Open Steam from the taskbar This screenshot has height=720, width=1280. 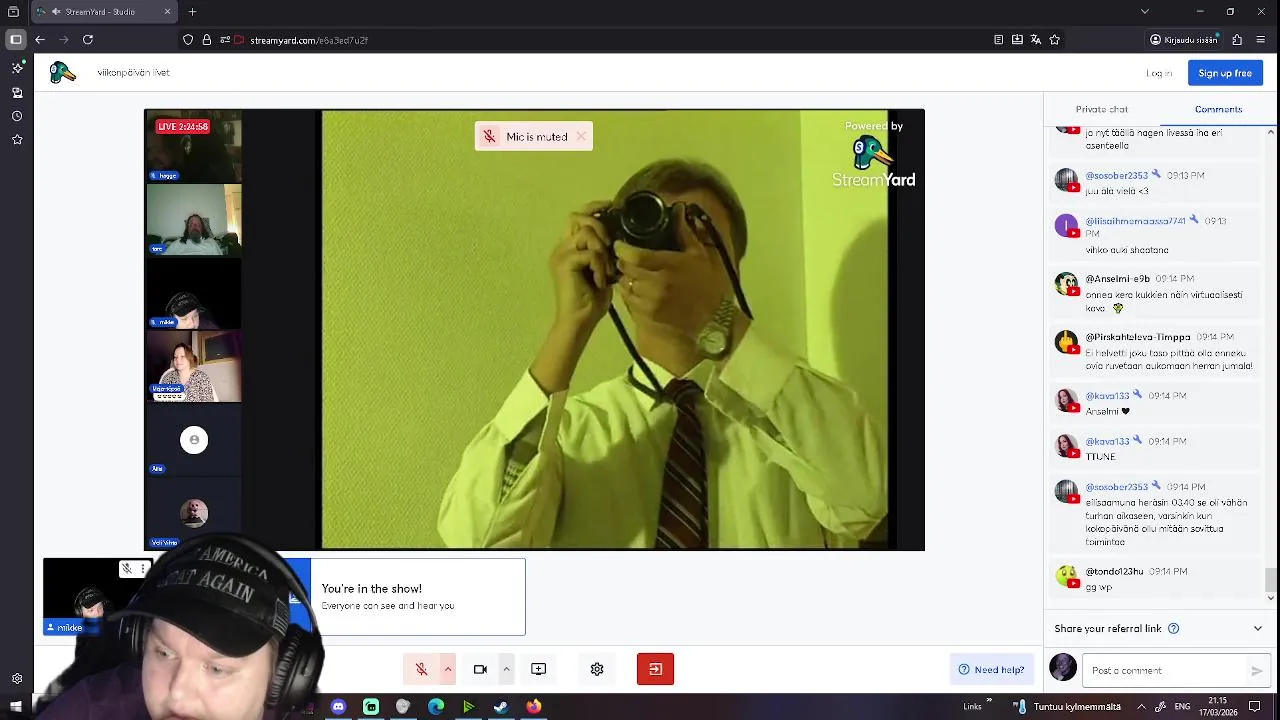[501, 707]
